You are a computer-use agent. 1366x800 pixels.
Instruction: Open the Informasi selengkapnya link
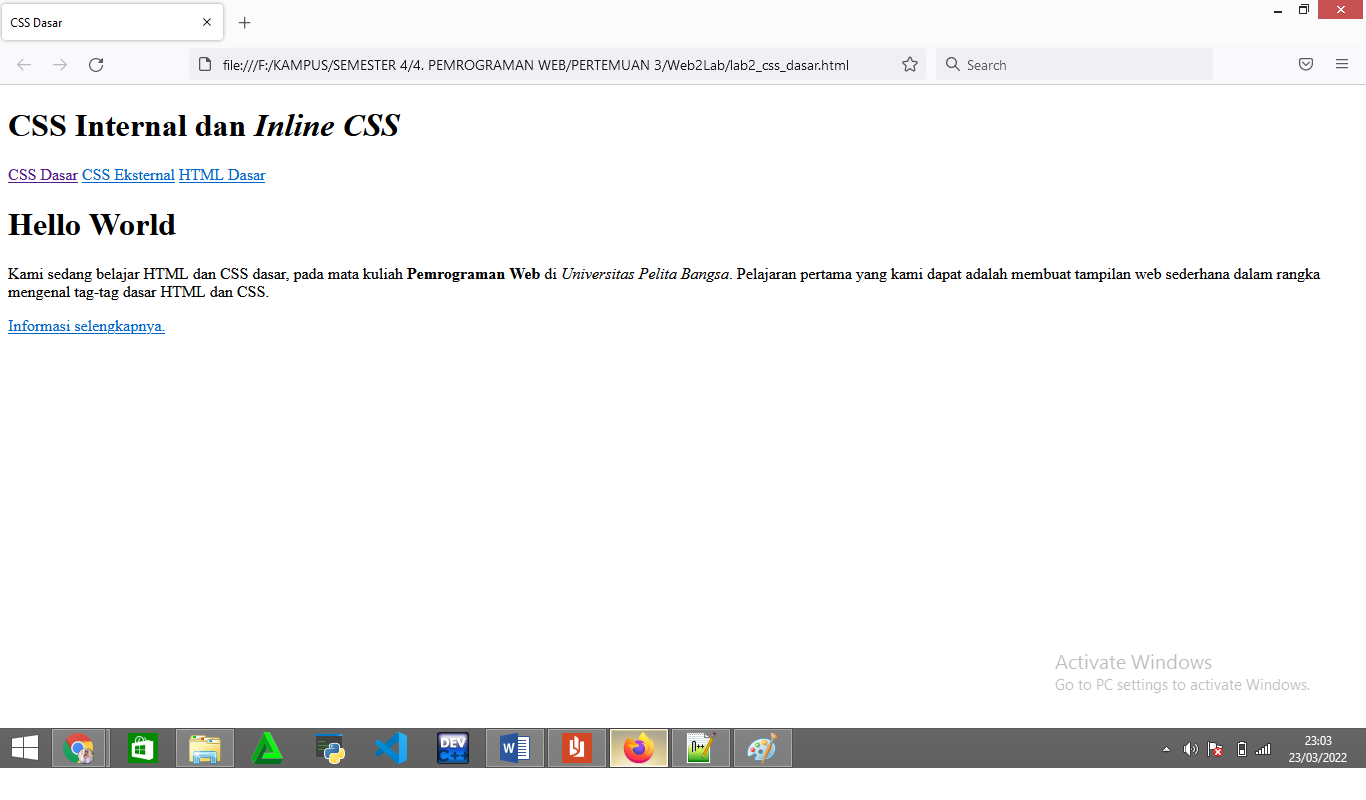tap(85, 325)
